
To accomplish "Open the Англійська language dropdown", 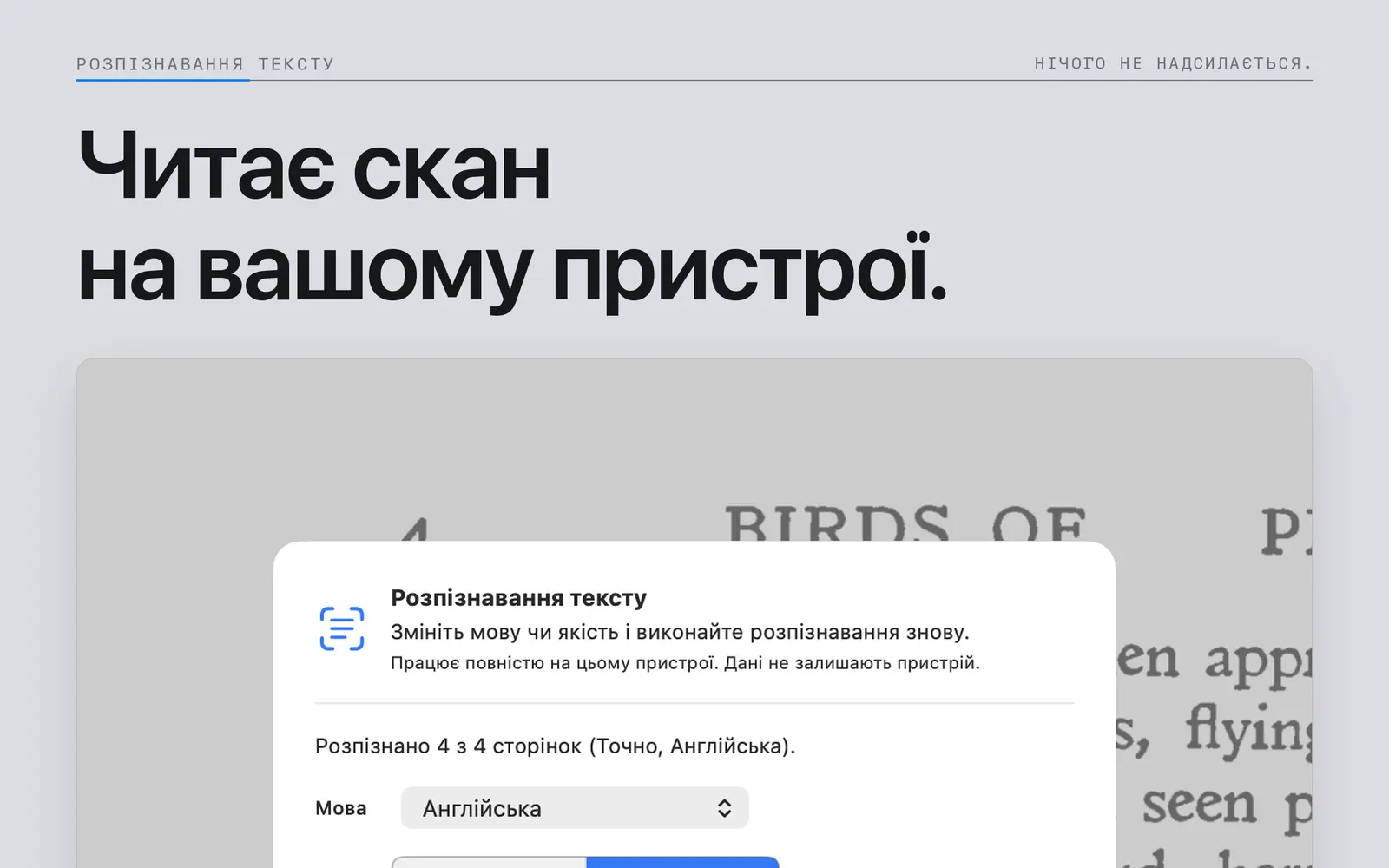I will (575, 808).
